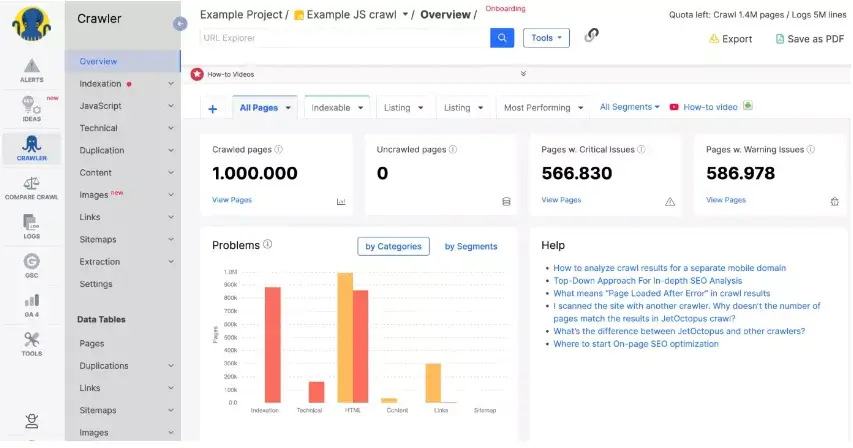Viewport: 853px width, 448px height.
Task: Open the GA 4 analytics icon
Action: click(31, 302)
